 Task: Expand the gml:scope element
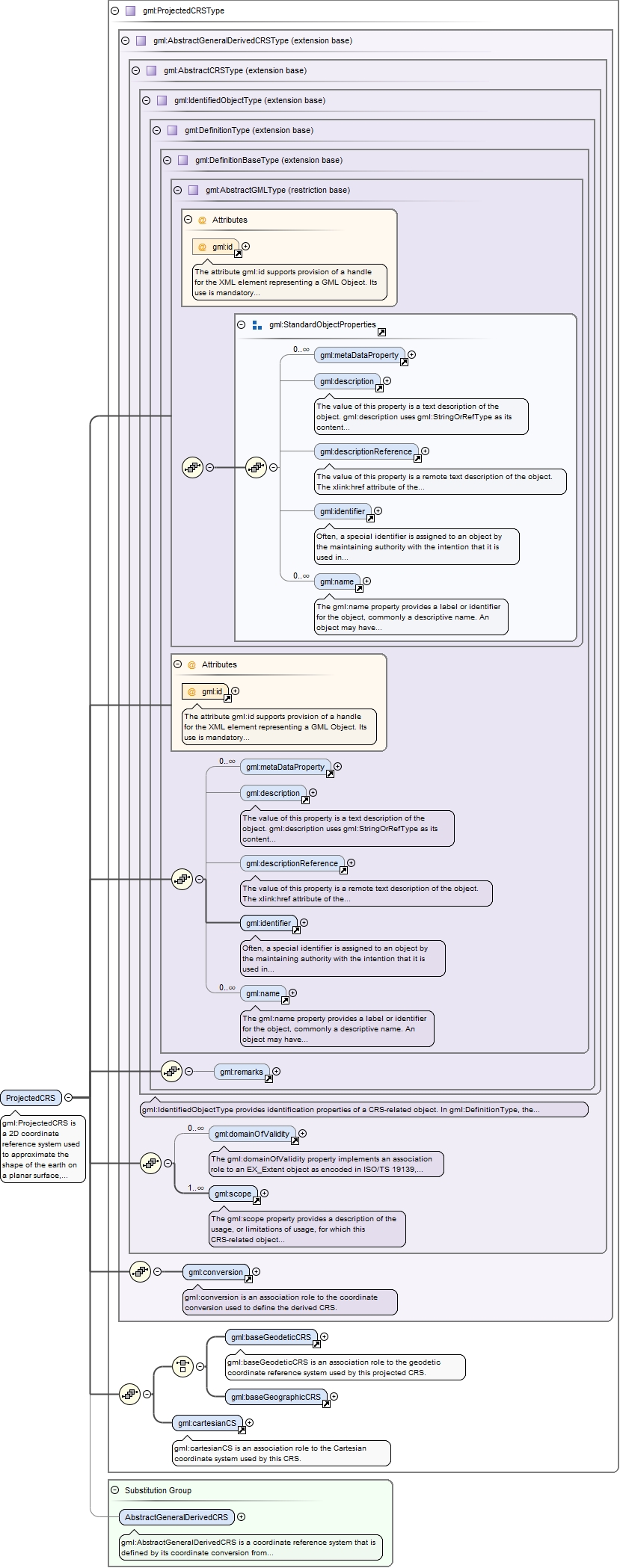pos(264,1194)
